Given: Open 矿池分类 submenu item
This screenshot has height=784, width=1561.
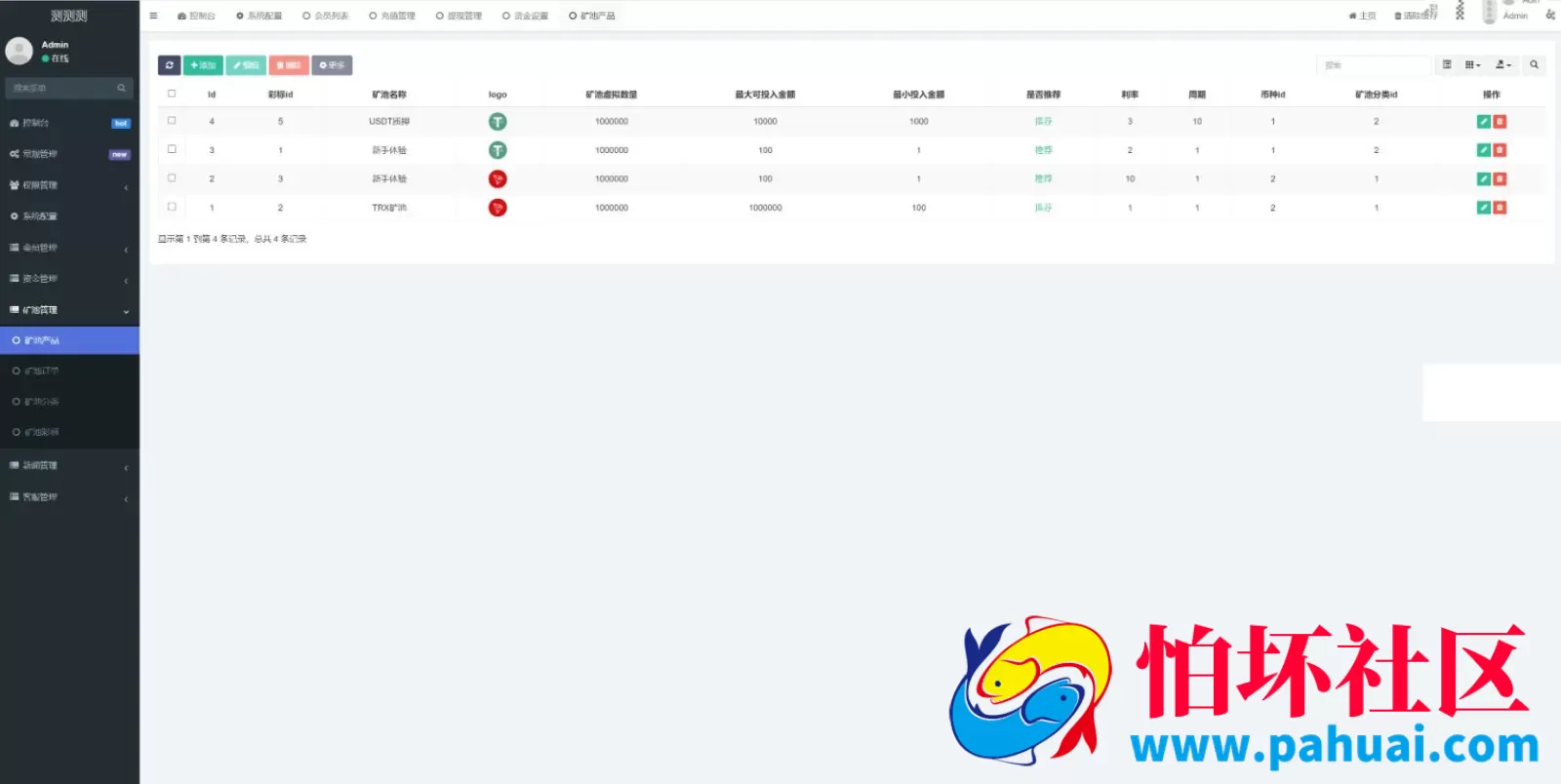Looking at the screenshot, I should [69, 402].
